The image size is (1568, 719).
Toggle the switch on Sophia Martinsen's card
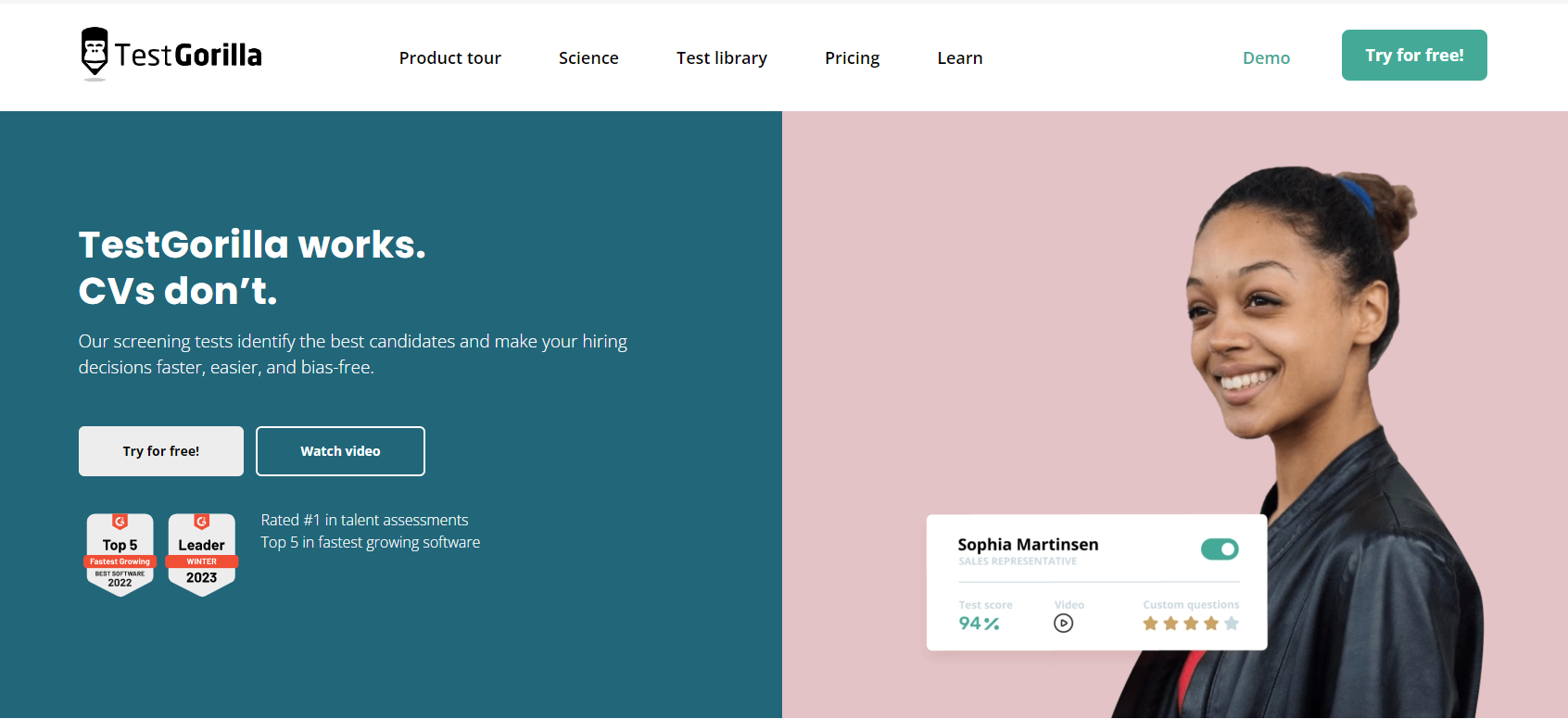point(1220,549)
